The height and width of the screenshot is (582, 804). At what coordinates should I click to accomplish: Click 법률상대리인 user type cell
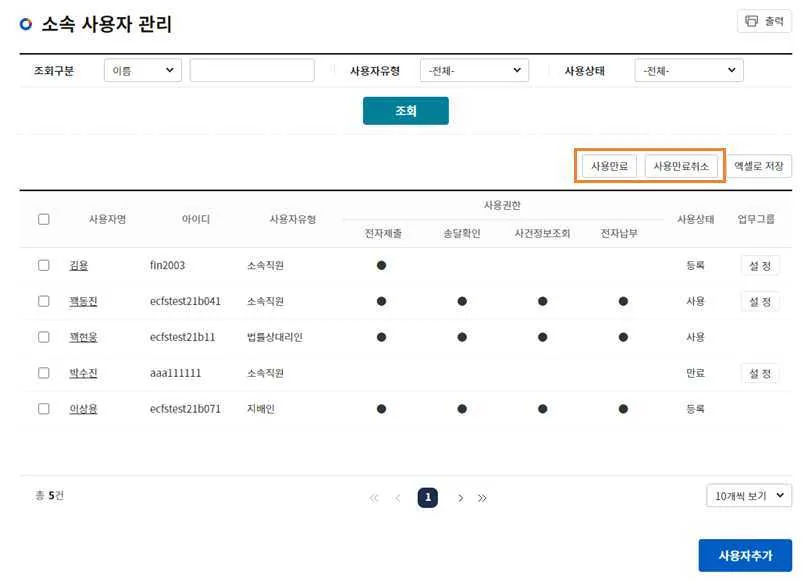pos(275,337)
